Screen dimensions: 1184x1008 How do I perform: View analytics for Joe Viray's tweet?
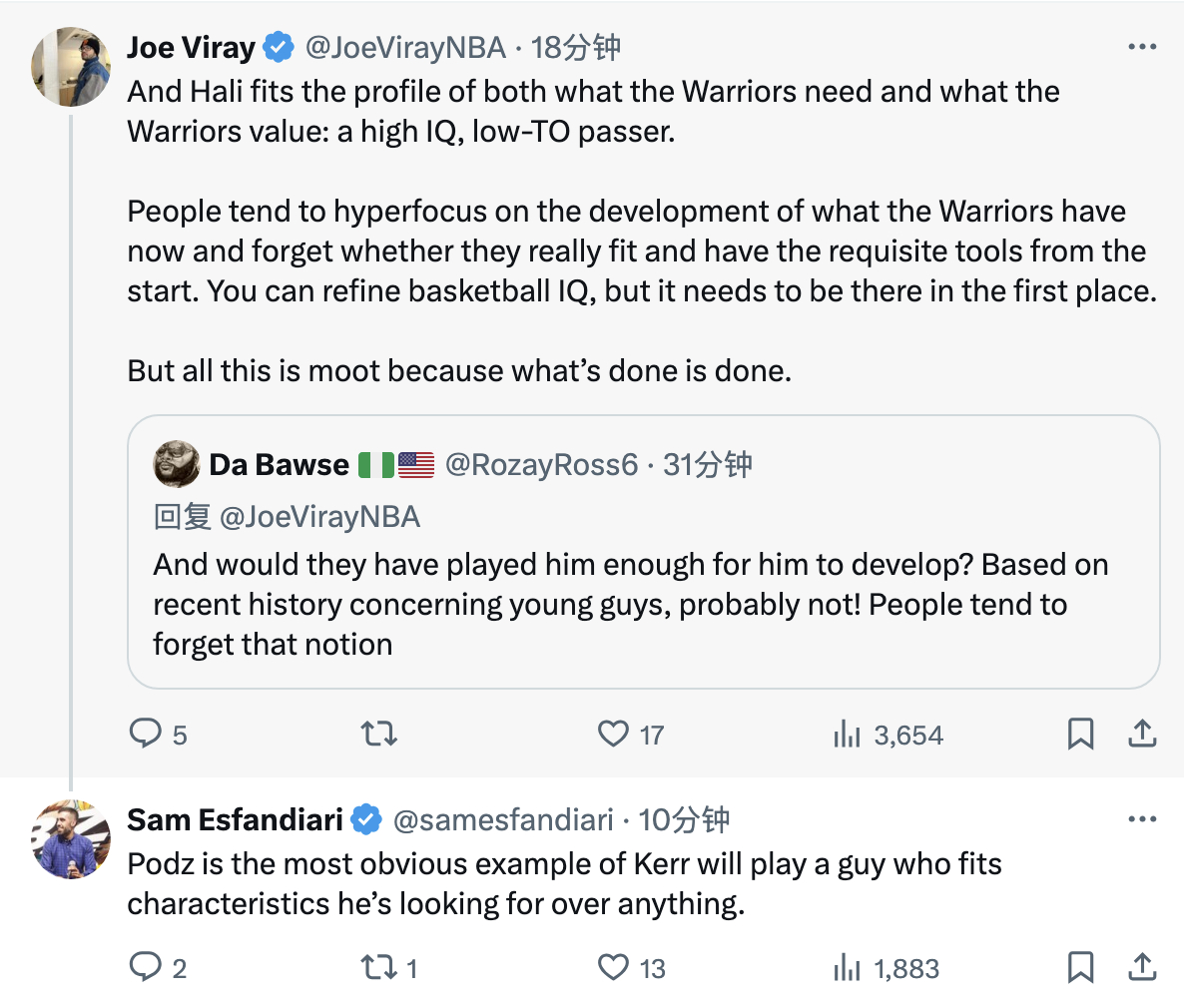pos(847,736)
